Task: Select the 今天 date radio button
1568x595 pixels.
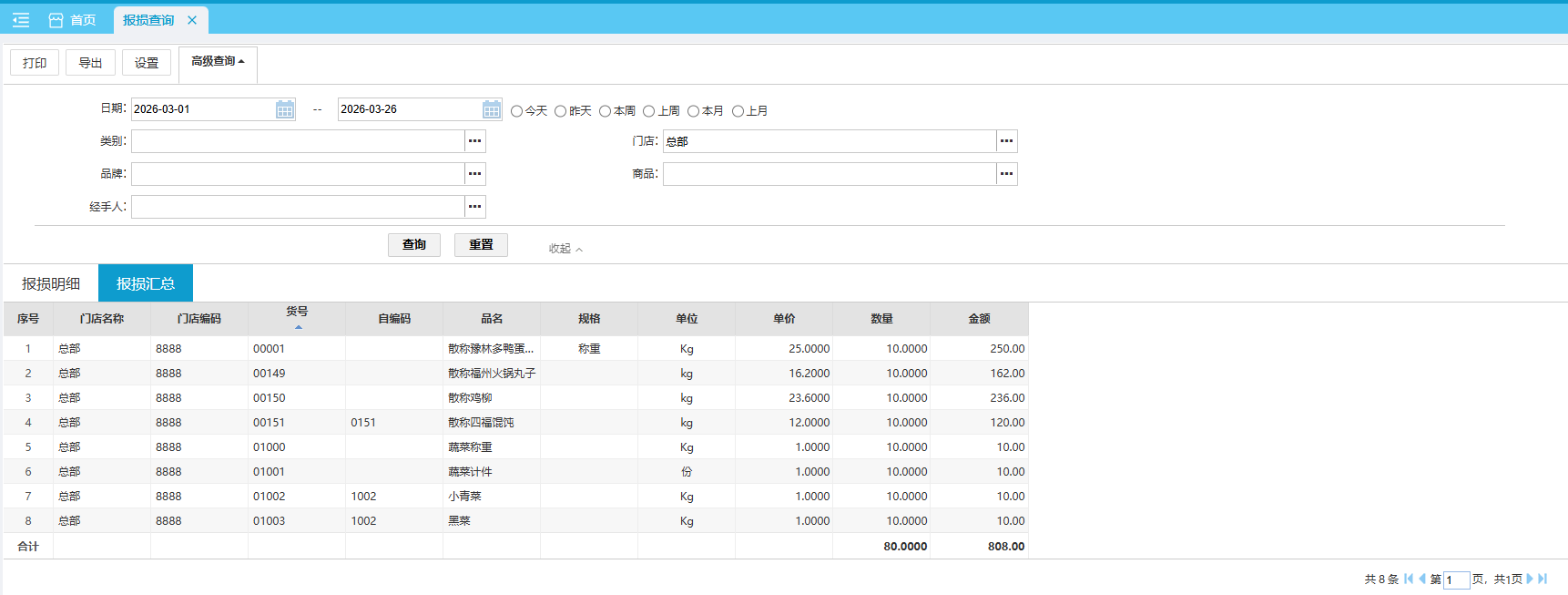Action: click(x=516, y=111)
